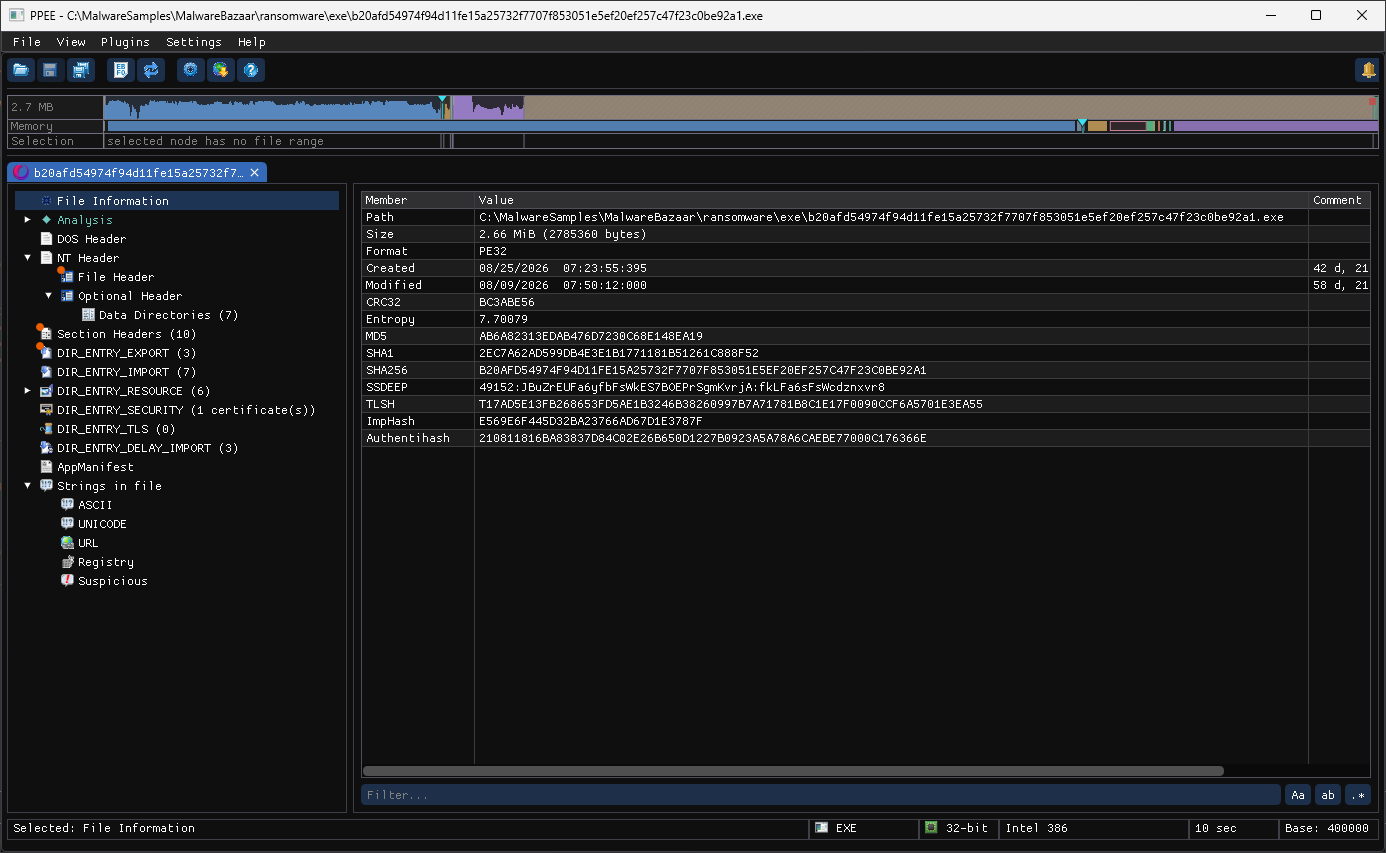Open settings via the gear toolbar icon
The height and width of the screenshot is (853, 1386).
tap(191, 70)
